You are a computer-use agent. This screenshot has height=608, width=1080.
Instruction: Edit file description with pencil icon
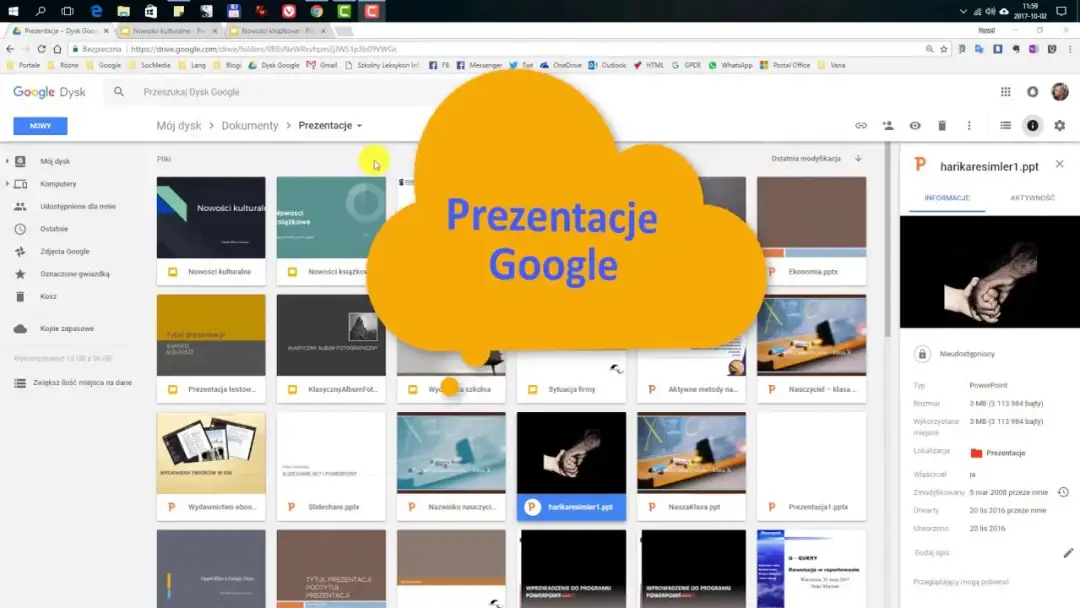point(1068,551)
